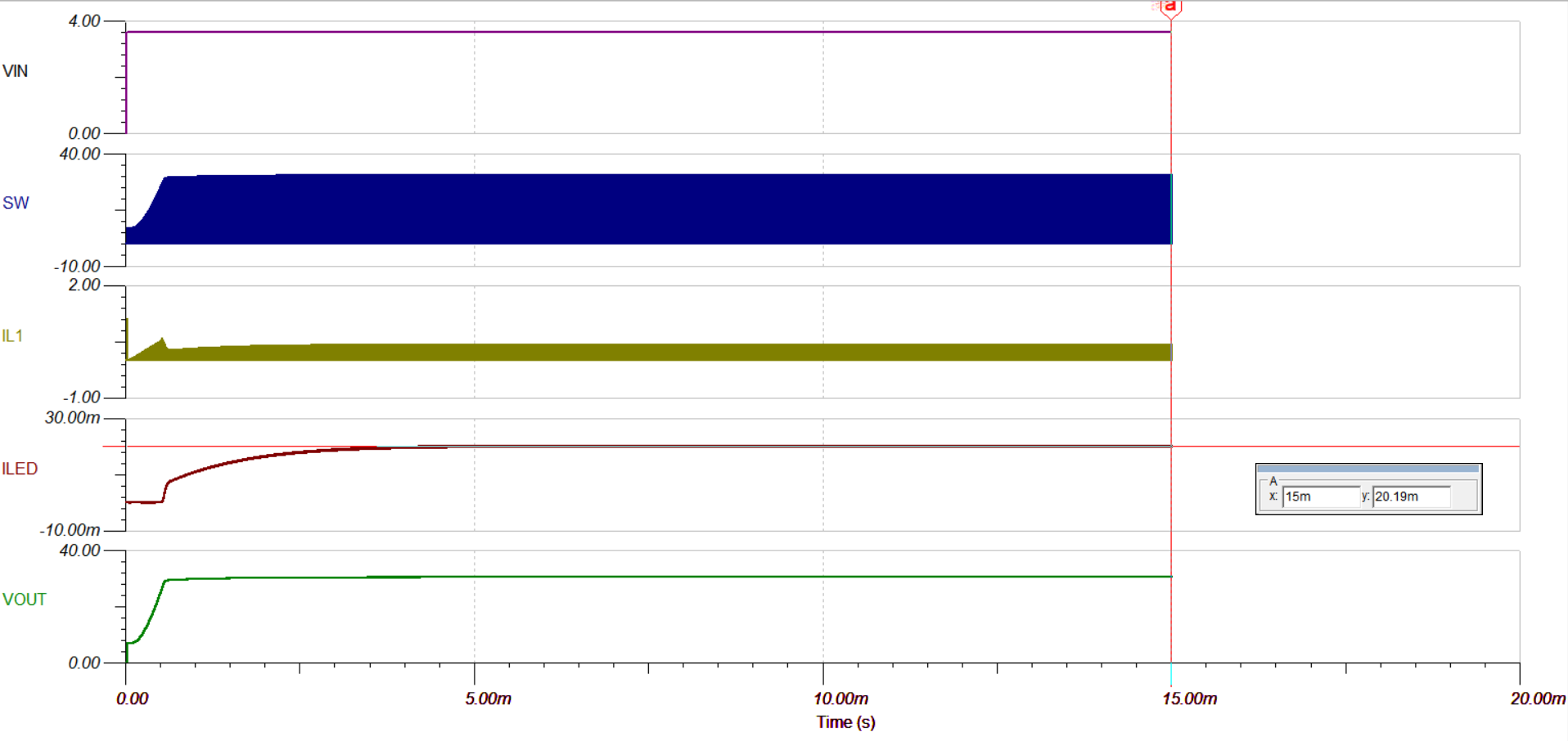Click the 20.00m time axis label
The height and width of the screenshot is (741, 1568).
click(1538, 698)
